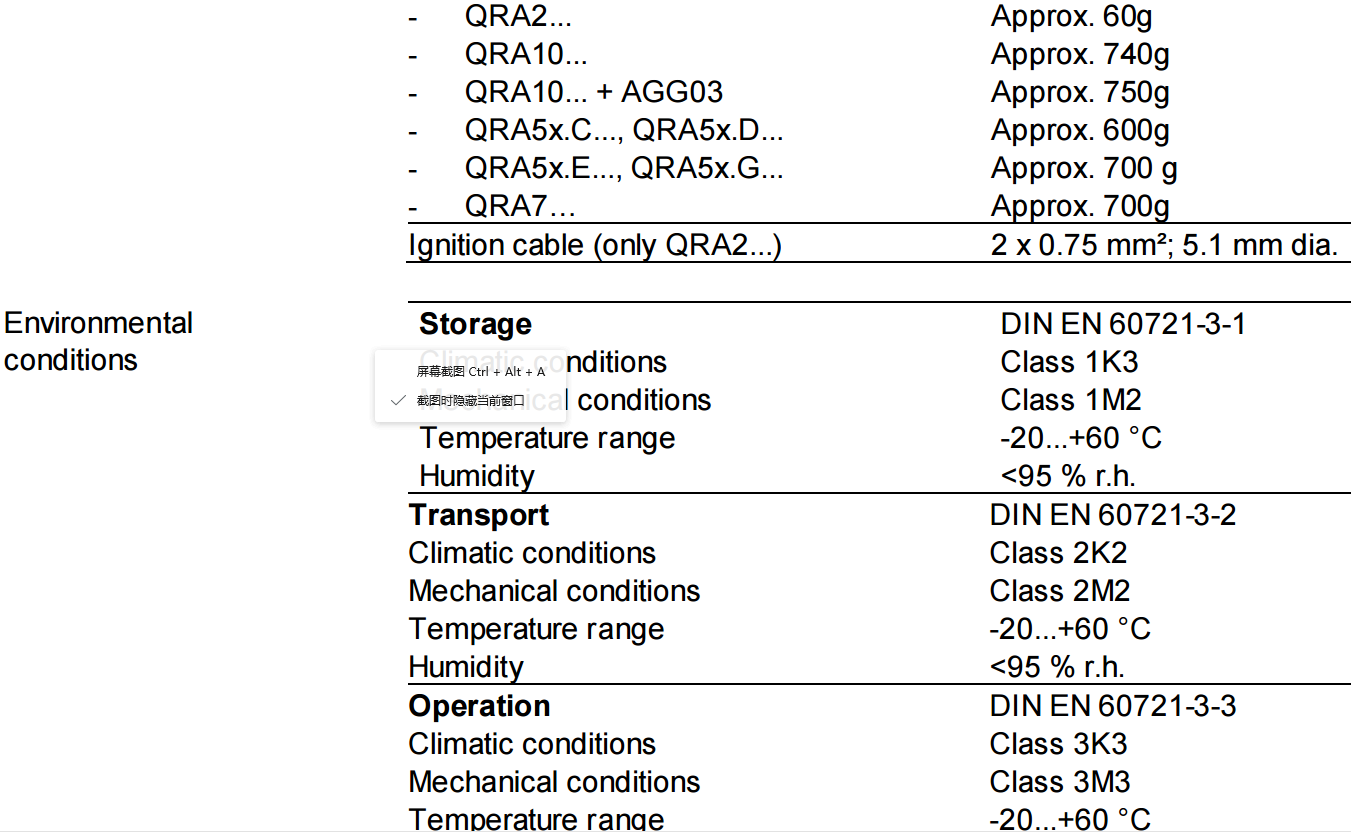Click the Class 2M2 value

pos(1059,591)
